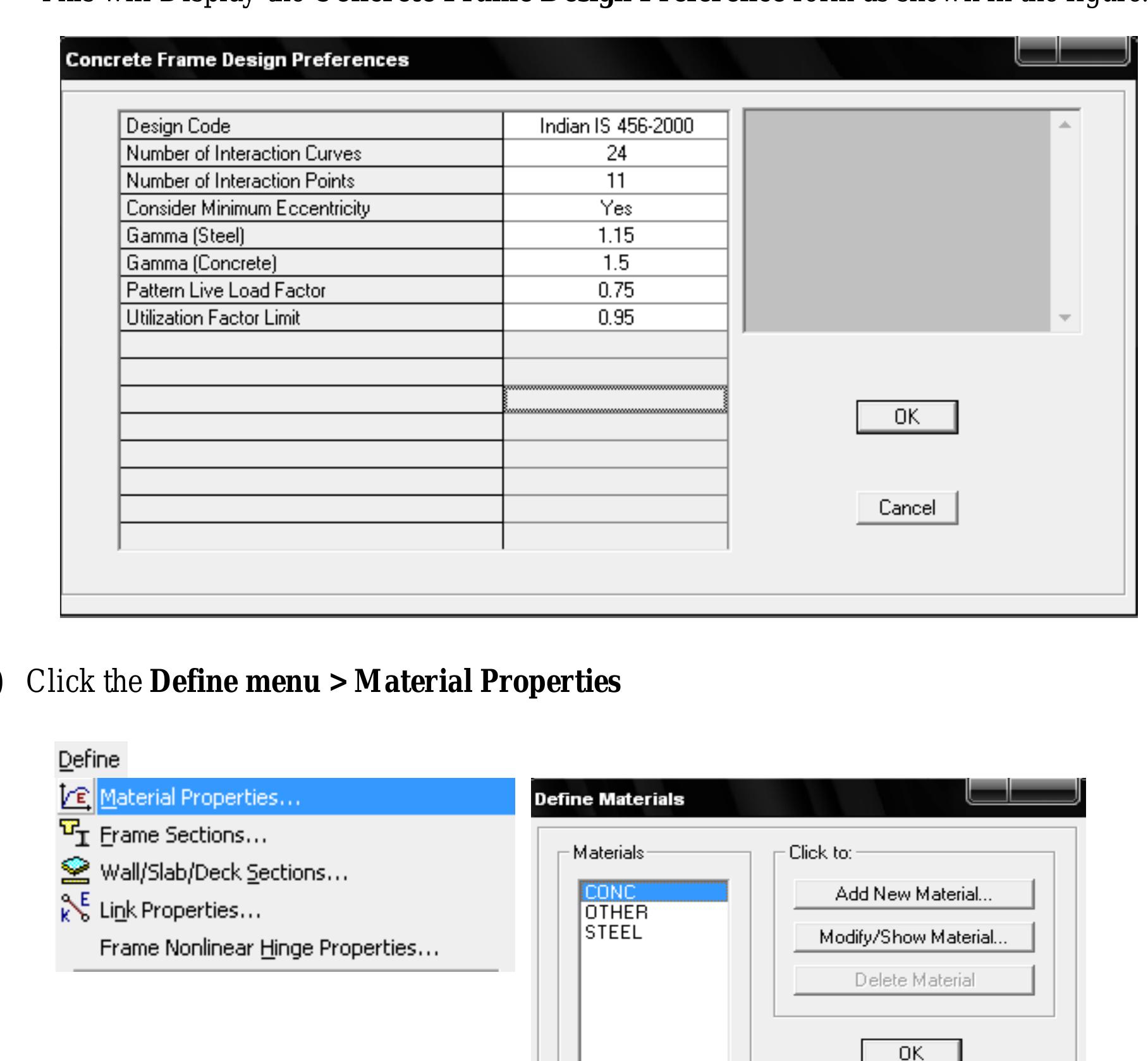Open the Design Code value showing Indian IS 456-2000
The height and width of the screenshot is (1061, 1148).
(616, 125)
